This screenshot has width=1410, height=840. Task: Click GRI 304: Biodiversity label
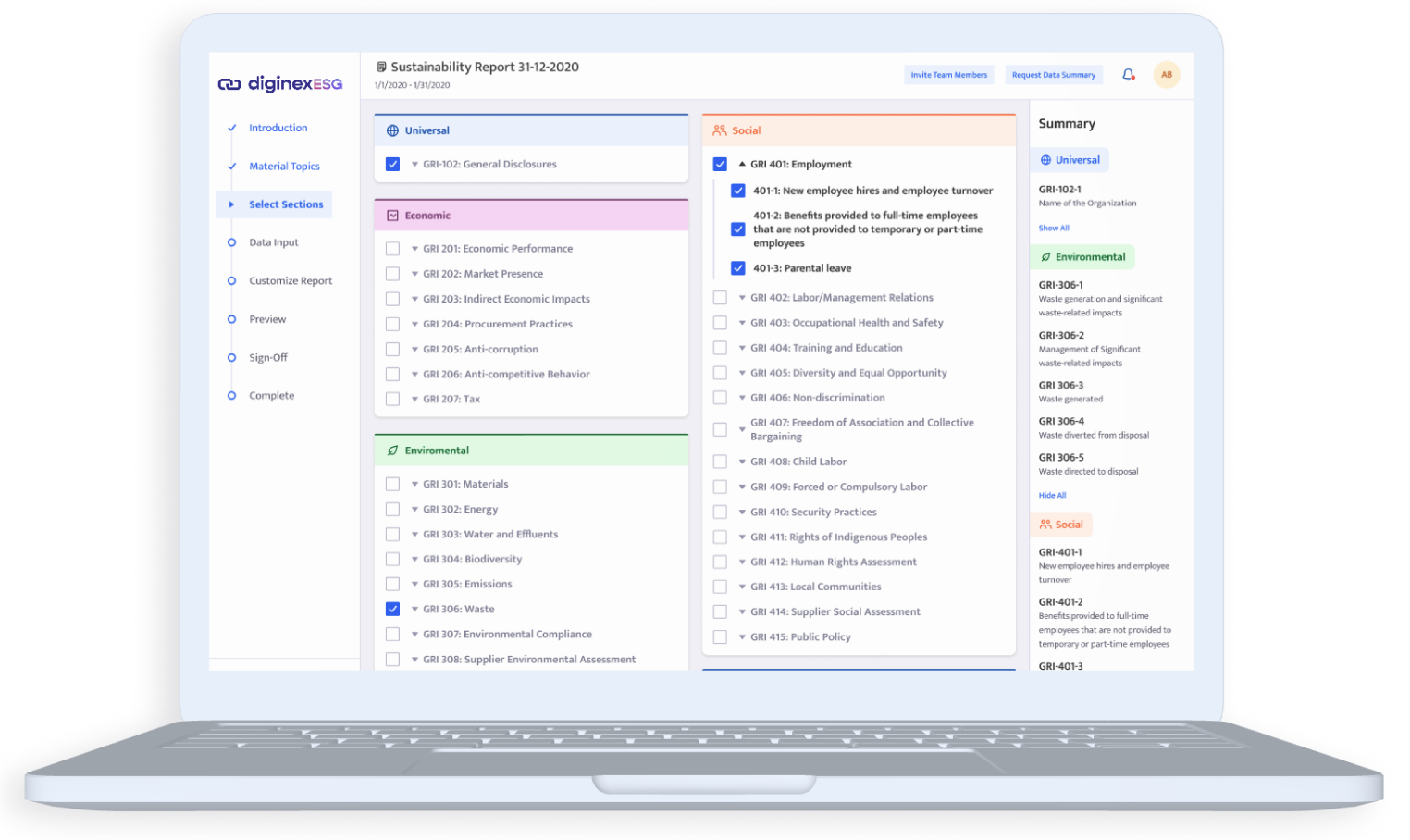click(x=472, y=560)
